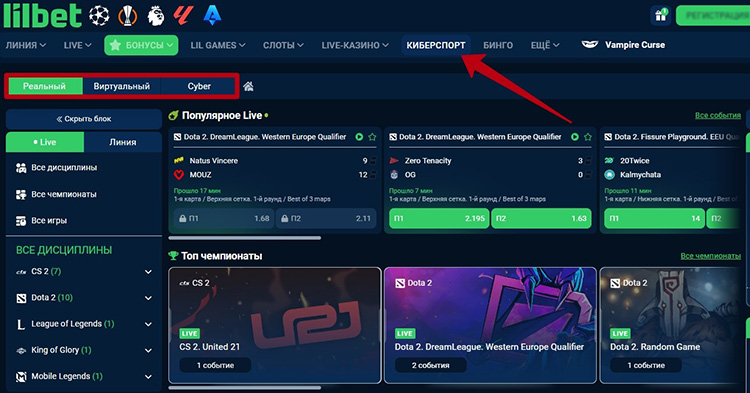Image resolution: width=750 pixels, height=393 pixels.
Task: Expand the Слоты menu
Action: pos(283,45)
